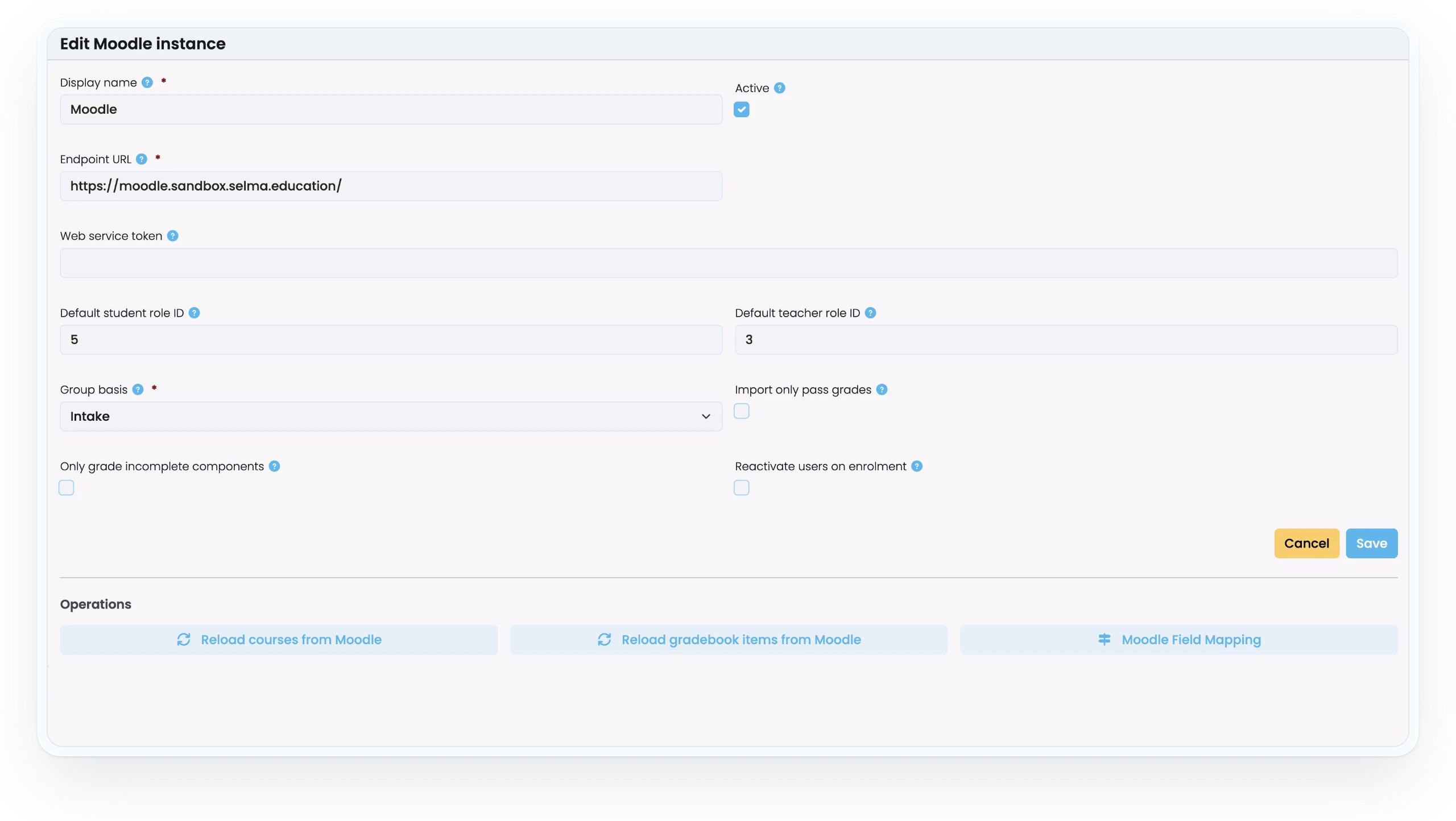The image size is (1456, 821).
Task: Click the Save button
Action: (1371, 544)
